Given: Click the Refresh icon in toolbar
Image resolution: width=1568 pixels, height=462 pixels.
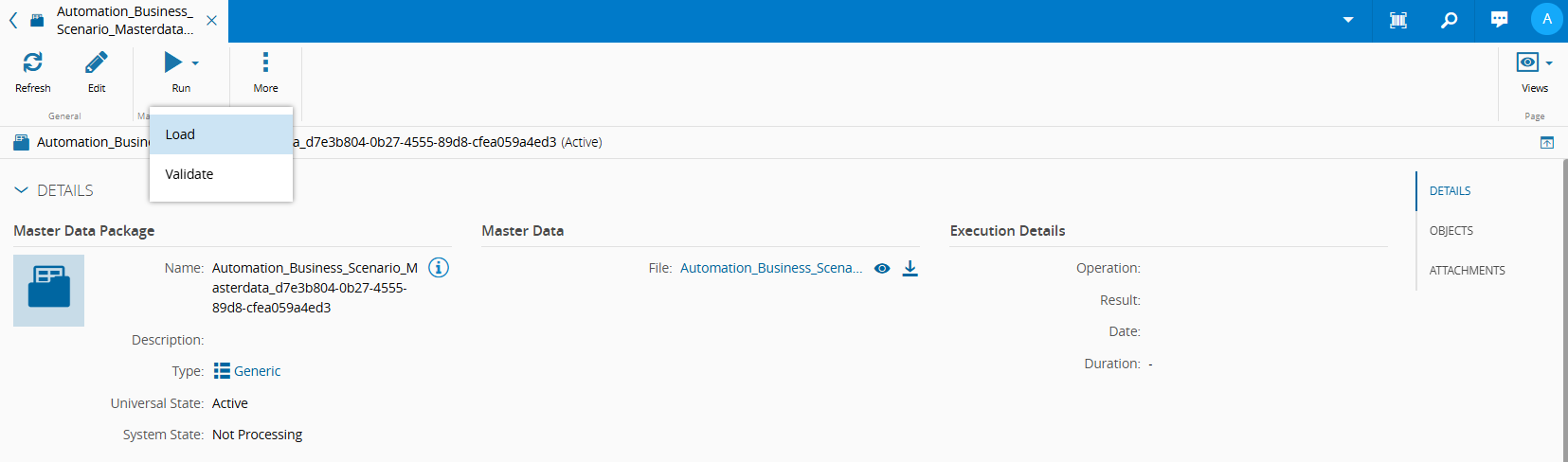Looking at the screenshot, I should click(32, 62).
